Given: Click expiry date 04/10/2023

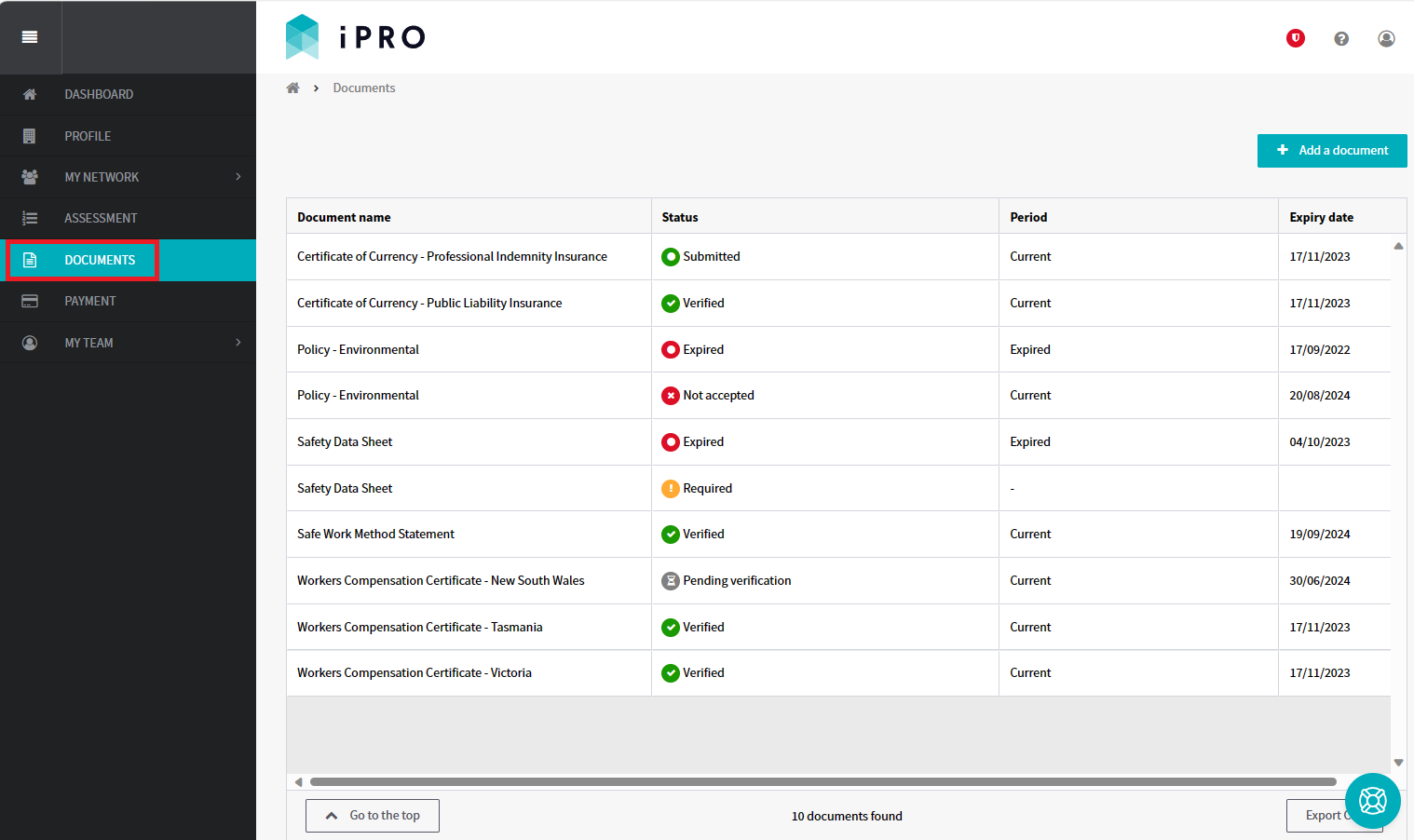Looking at the screenshot, I should [1319, 442].
